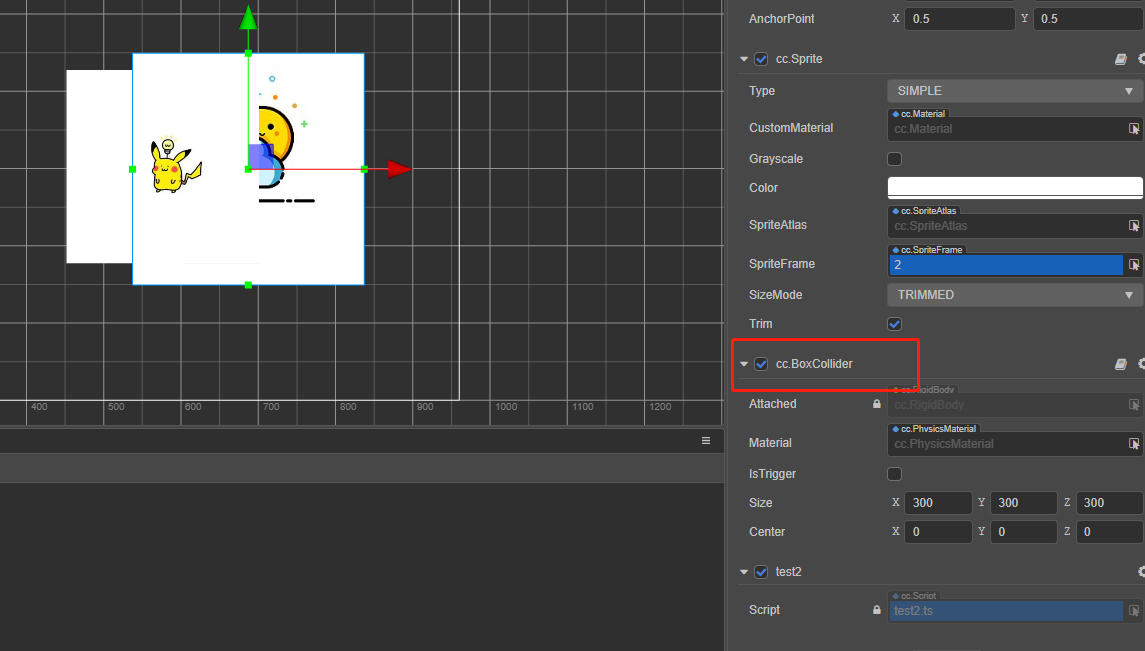Click the test2 component title
Image resolution: width=1145 pixels, height=651 pixels.
[x=789, y=572]
